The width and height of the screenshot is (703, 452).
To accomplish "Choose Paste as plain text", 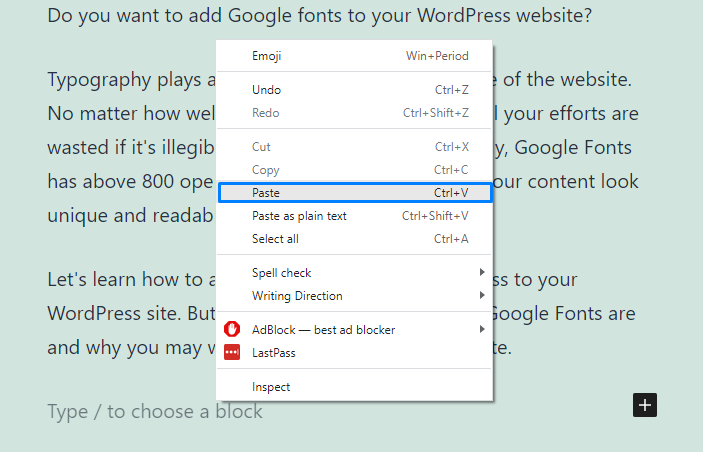I will coord(355,216).
